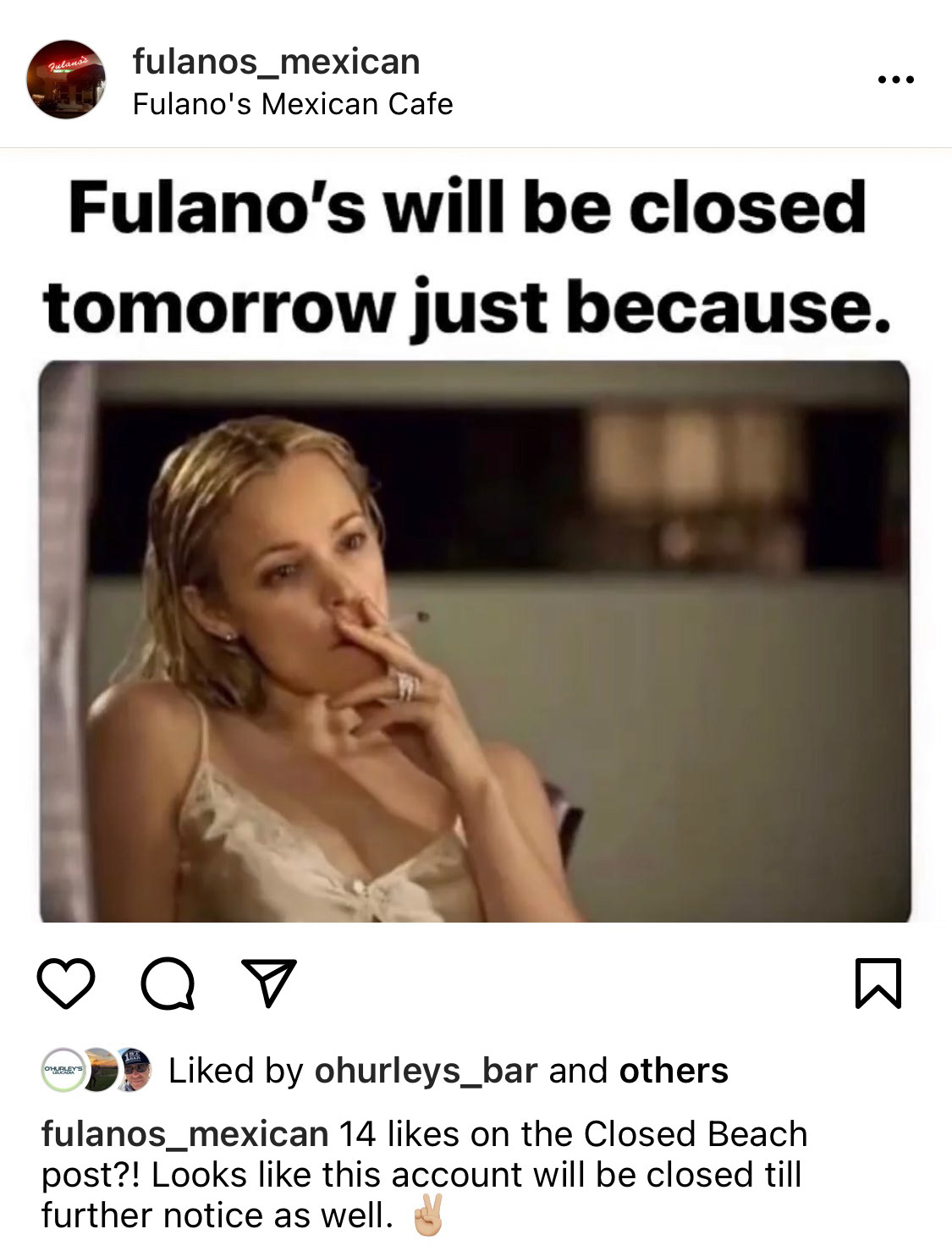This screenshot has width=952, height=1251.
Task: Tap the liker avatar of man in cap
Action: pyautogui.click(x=134, y=1071)
